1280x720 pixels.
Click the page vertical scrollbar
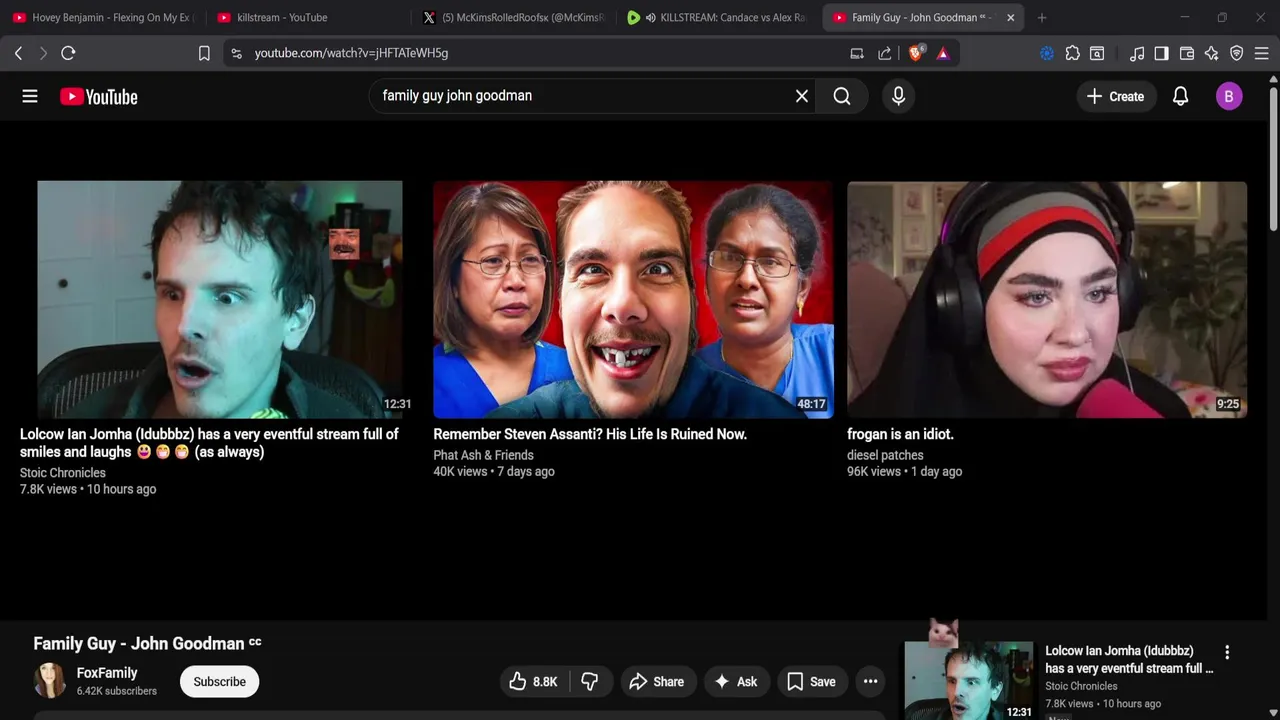1273,160
